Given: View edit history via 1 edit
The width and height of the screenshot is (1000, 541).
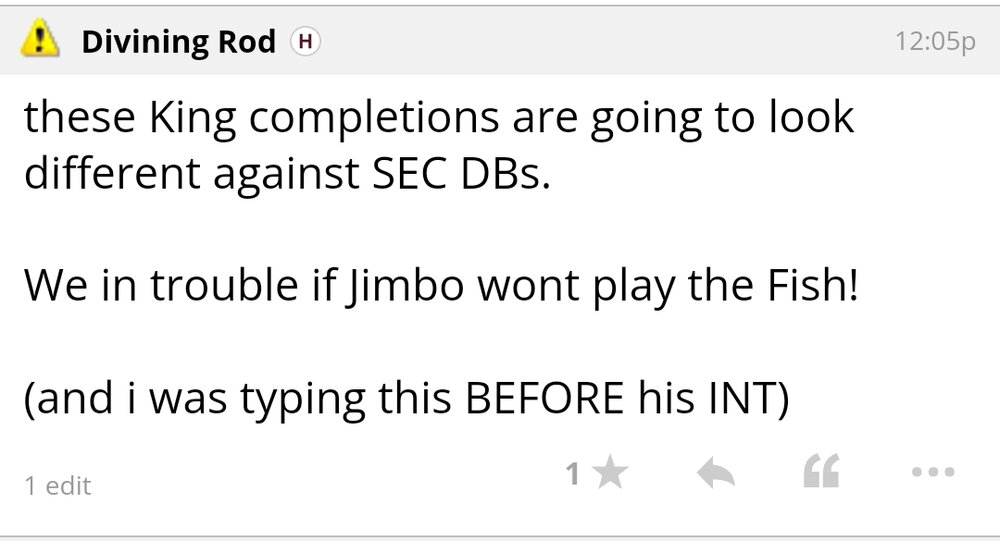Looking at the screenshot, I should pos(57,486).
